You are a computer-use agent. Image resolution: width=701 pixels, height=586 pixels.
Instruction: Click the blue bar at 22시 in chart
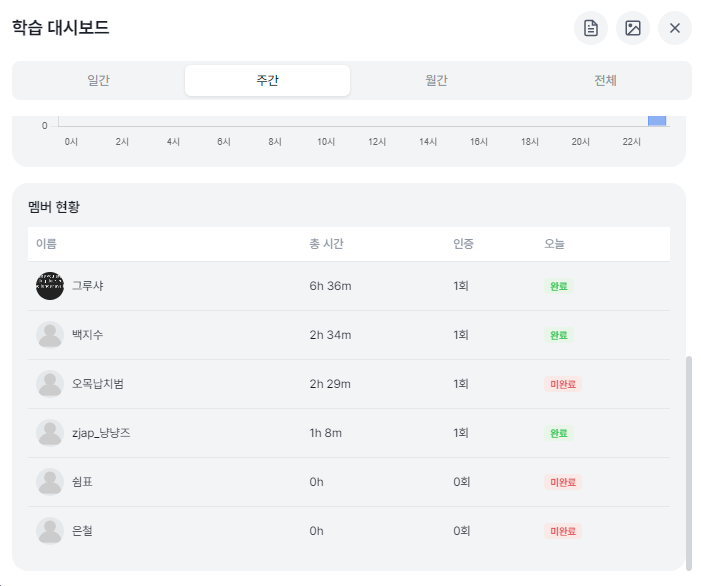tap(657, 121)
